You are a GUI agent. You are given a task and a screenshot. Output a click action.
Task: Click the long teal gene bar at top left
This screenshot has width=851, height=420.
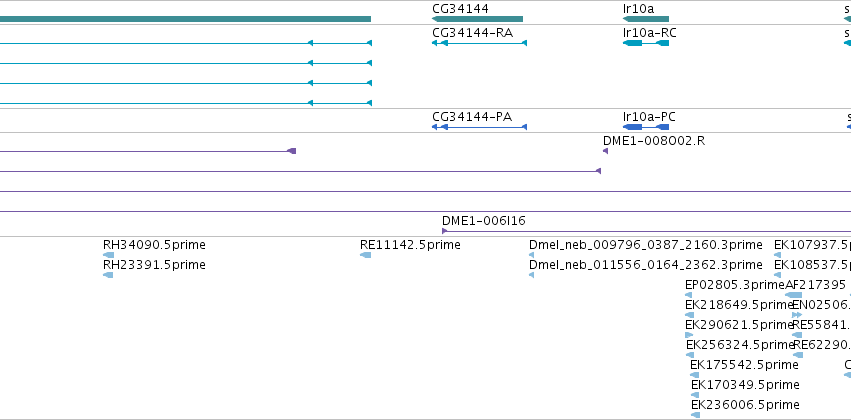tap(185, 19)
